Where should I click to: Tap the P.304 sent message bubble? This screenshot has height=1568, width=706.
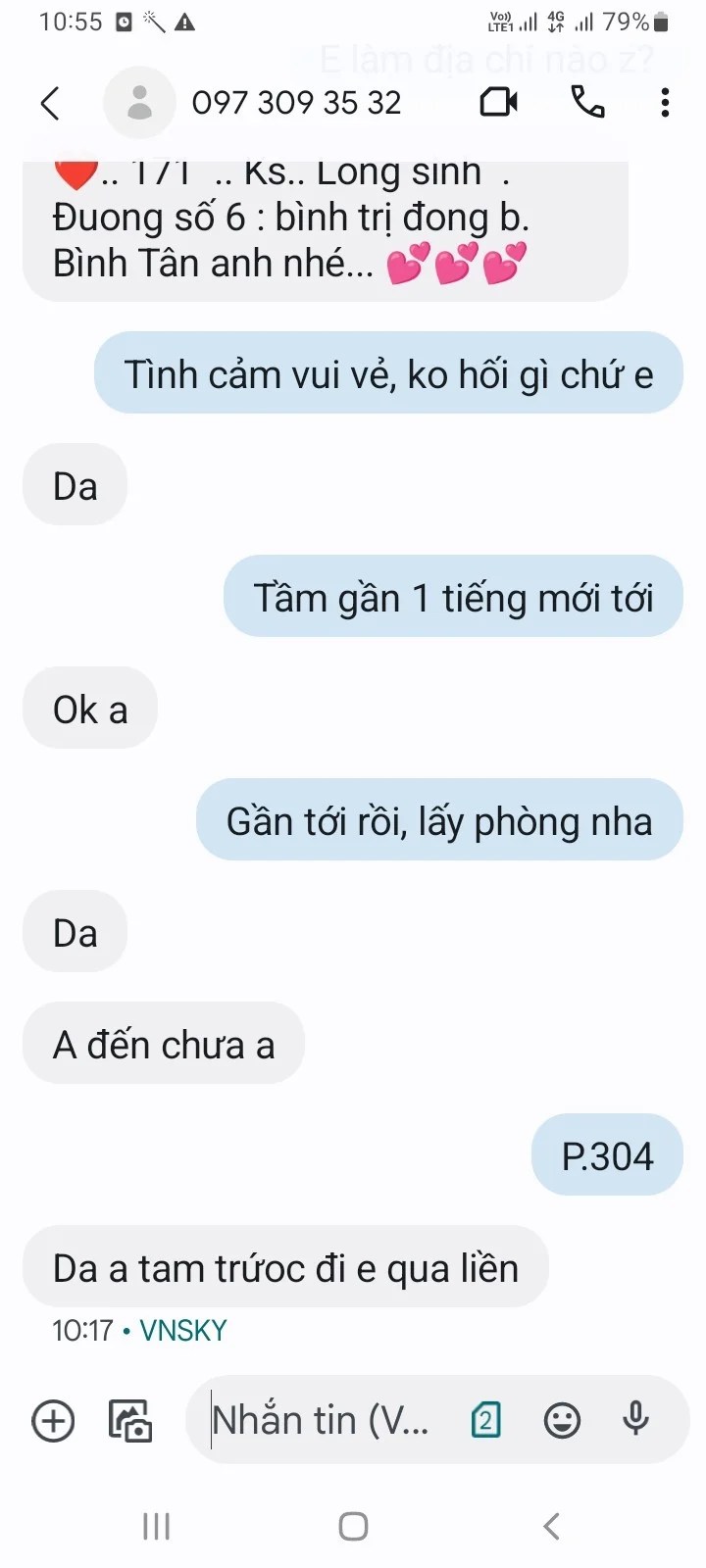[607, 1155]
